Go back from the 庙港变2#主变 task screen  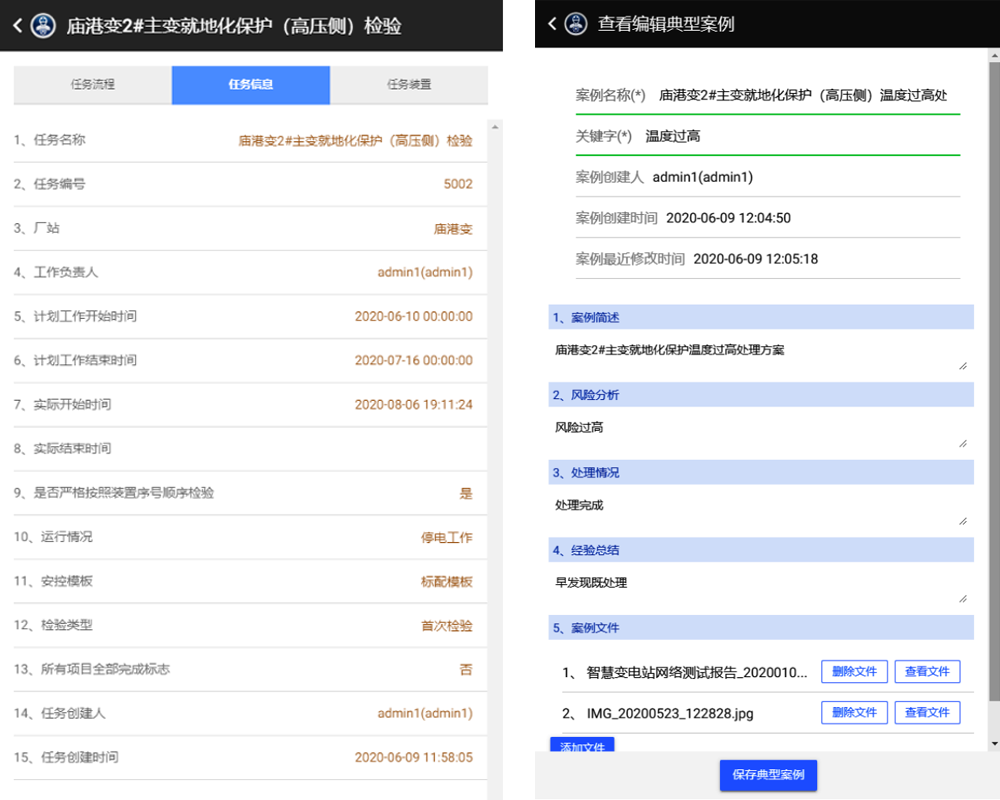tap(17, 26)
